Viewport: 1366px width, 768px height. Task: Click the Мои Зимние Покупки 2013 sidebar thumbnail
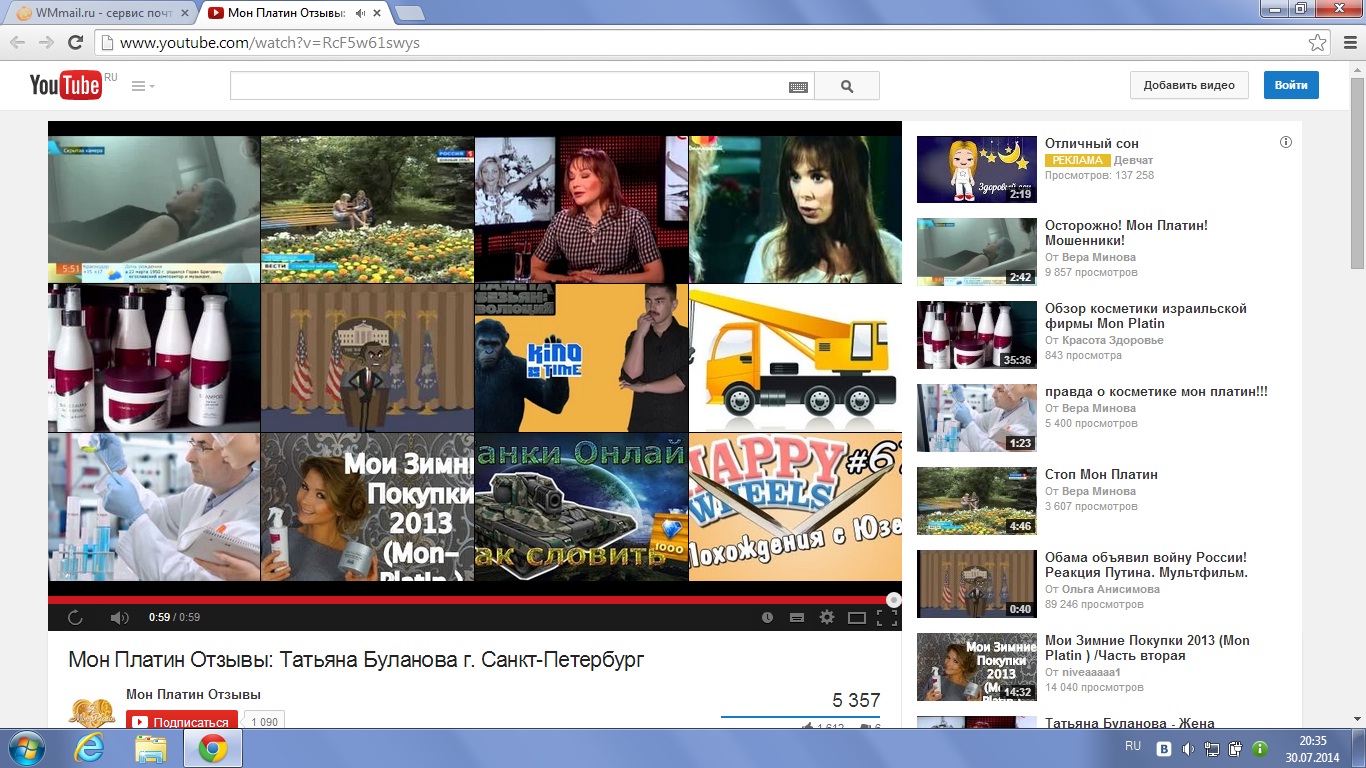click(x=977, y=666)
